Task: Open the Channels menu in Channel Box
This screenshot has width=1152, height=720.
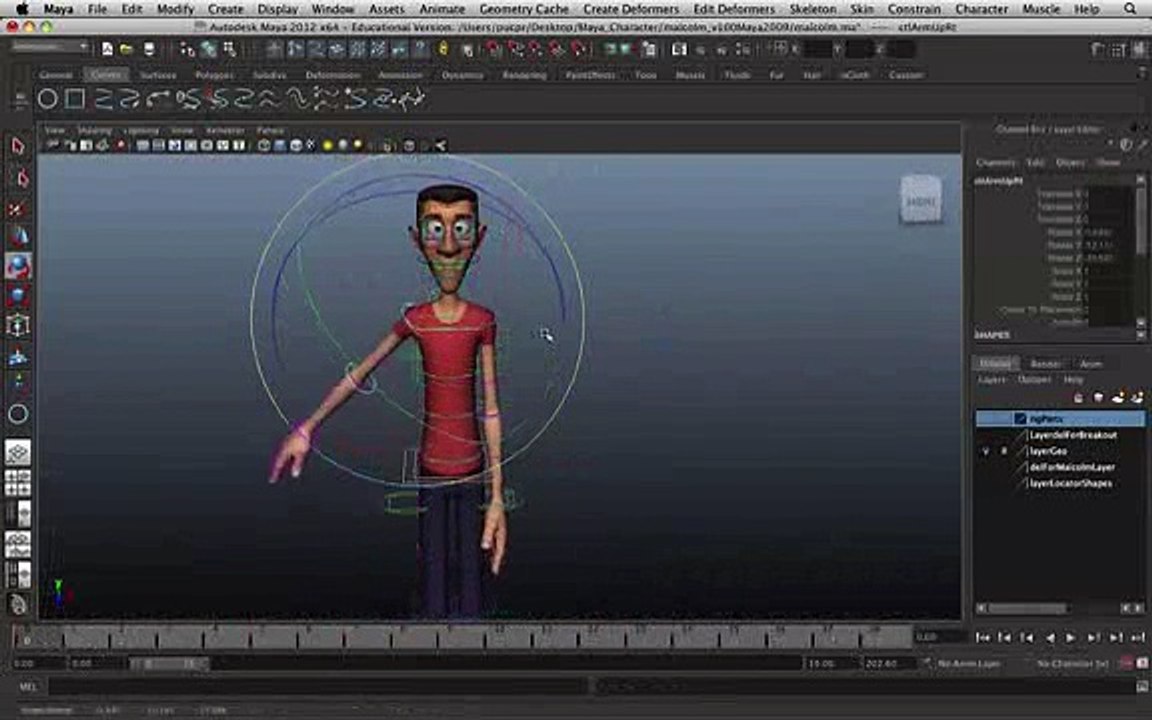Action: click(x=996, y=162)
